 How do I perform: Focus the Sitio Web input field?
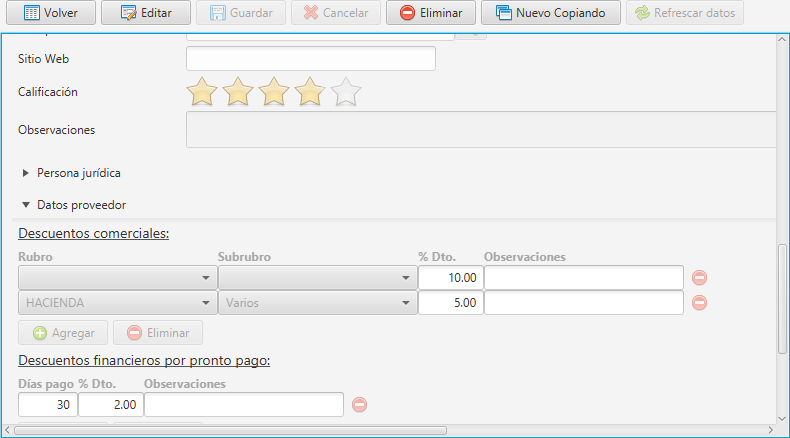coord(311,58)
